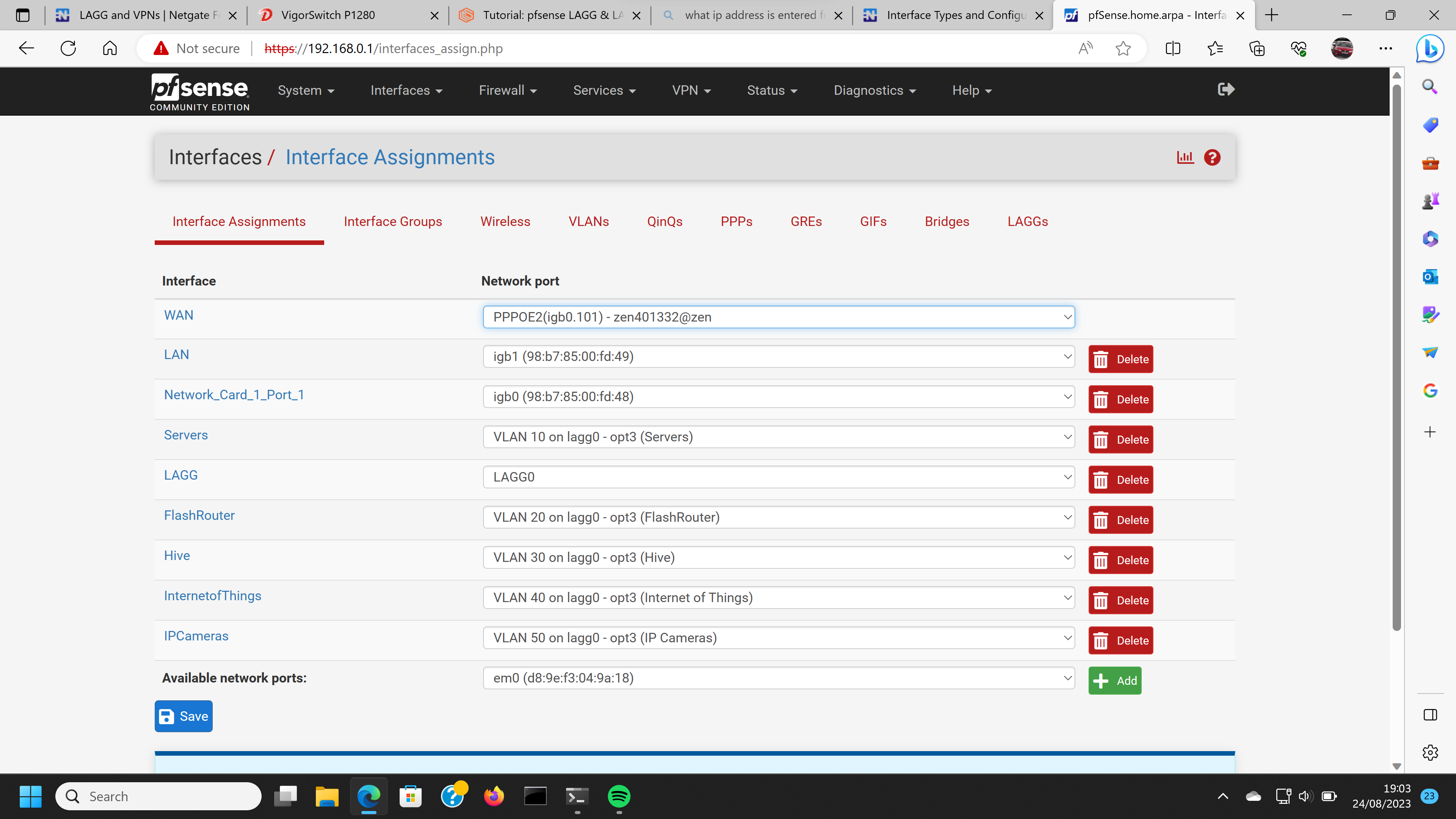
Task: Delete the LAN interface assignment
Action: point(1121,359)
